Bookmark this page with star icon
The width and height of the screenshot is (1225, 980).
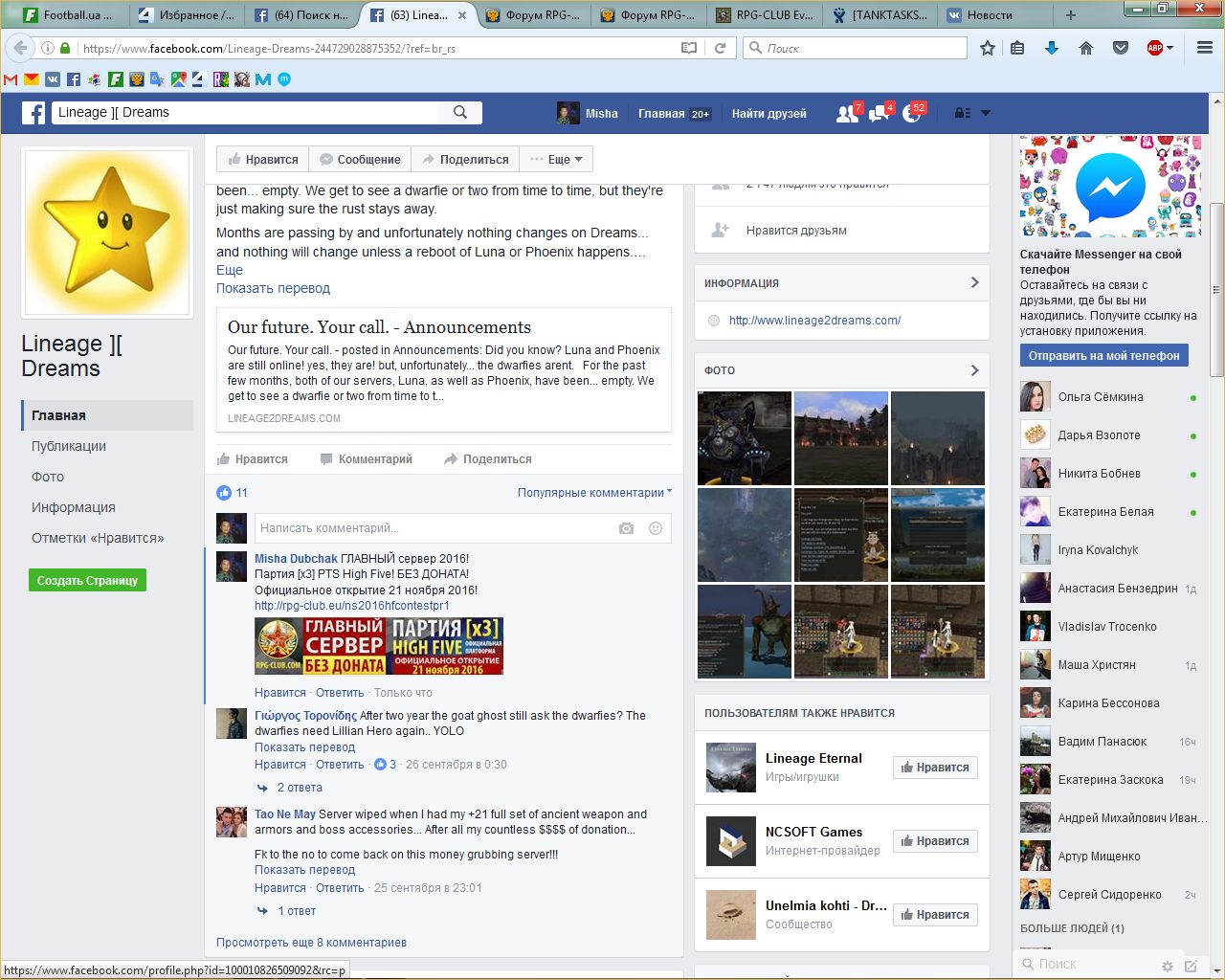point(988,48)
